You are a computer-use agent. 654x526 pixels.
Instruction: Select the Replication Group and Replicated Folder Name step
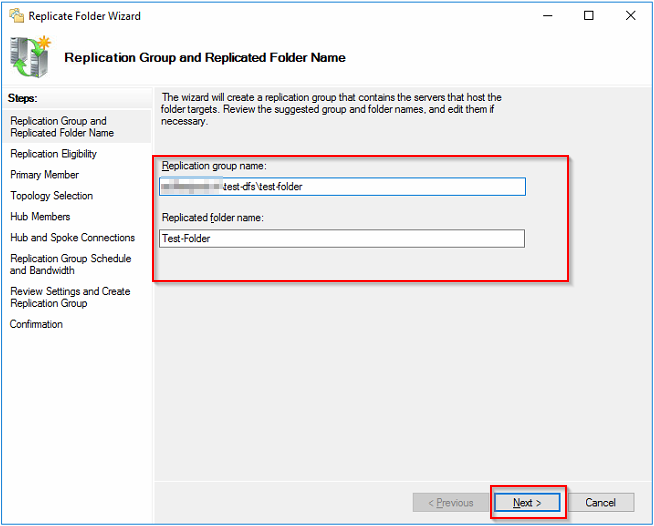[x=60, y=127]
